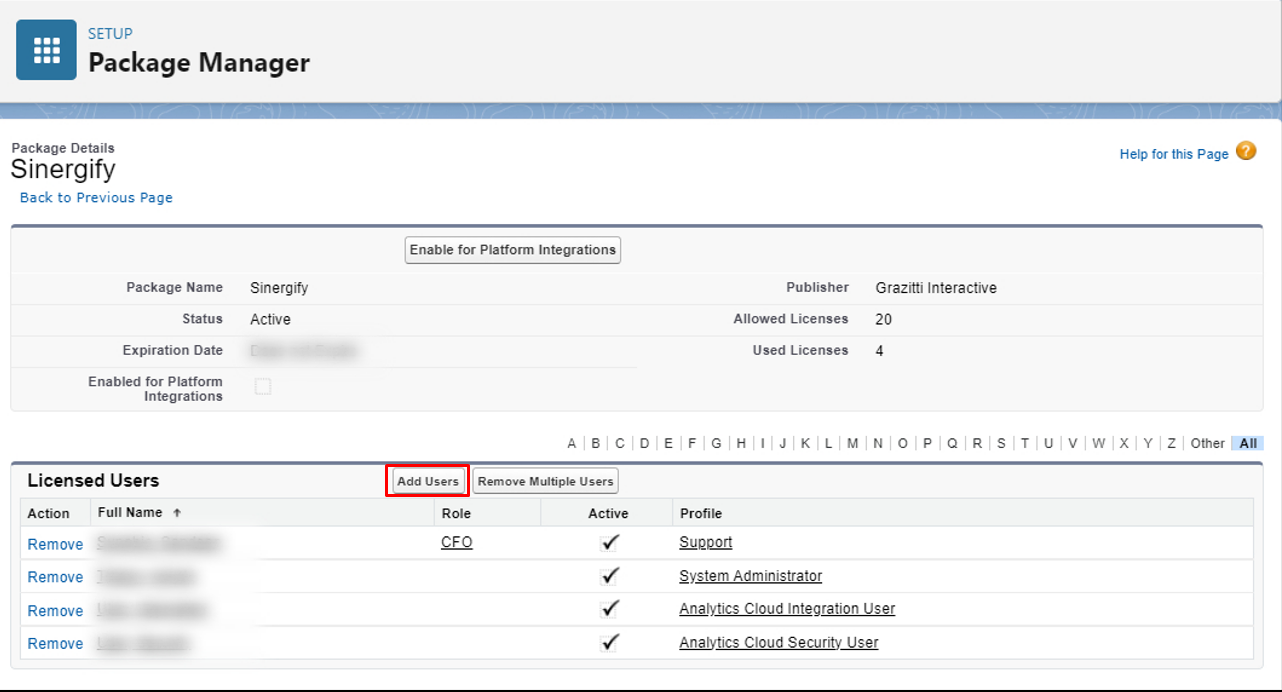Image resolution: width=1282 pixels, height=692 pixels.
Task: Open the CFO role link
Action: (457, 542)
